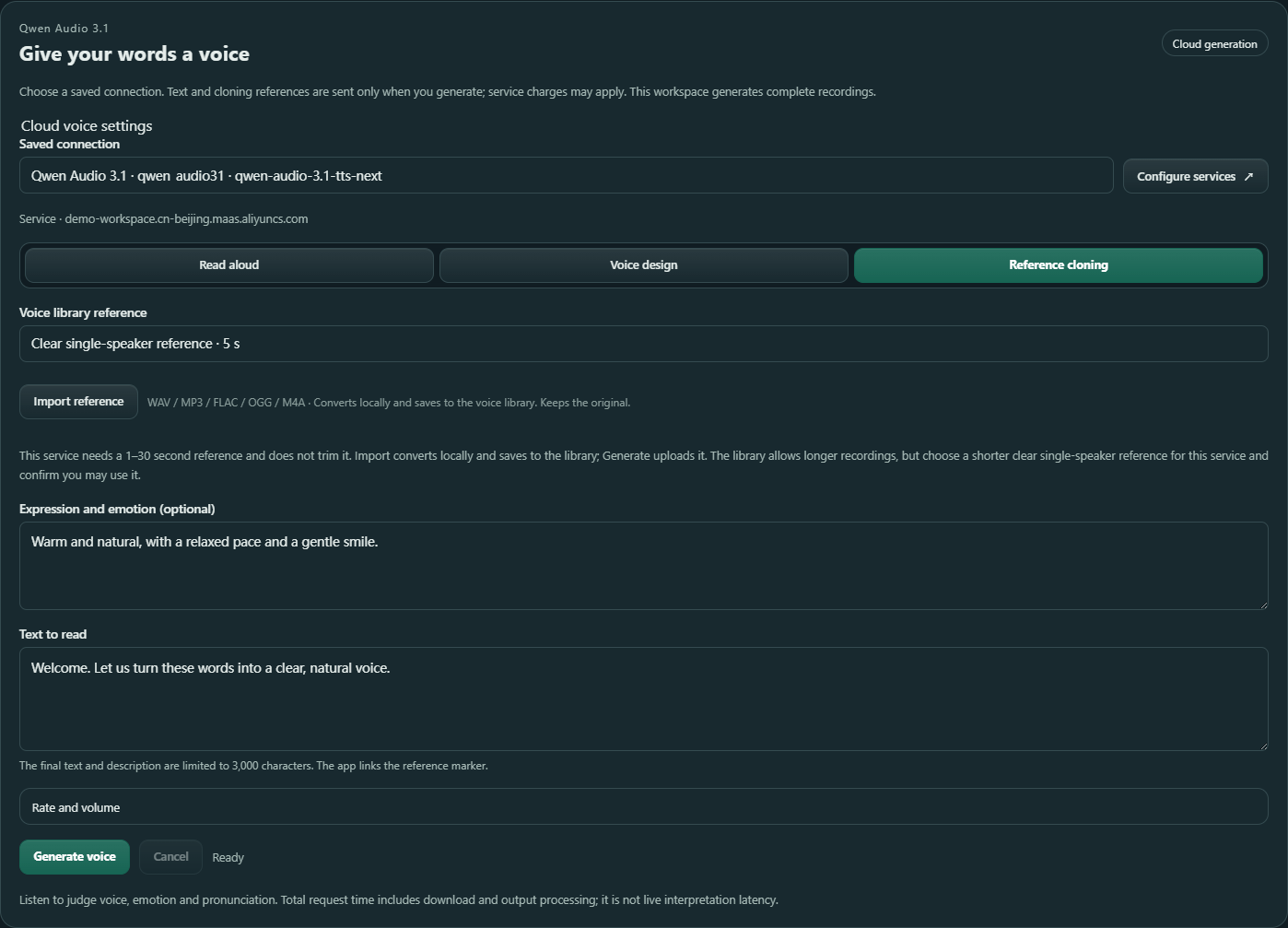
Task: Click the Generate voice button
Action: (x=75, y=857)
